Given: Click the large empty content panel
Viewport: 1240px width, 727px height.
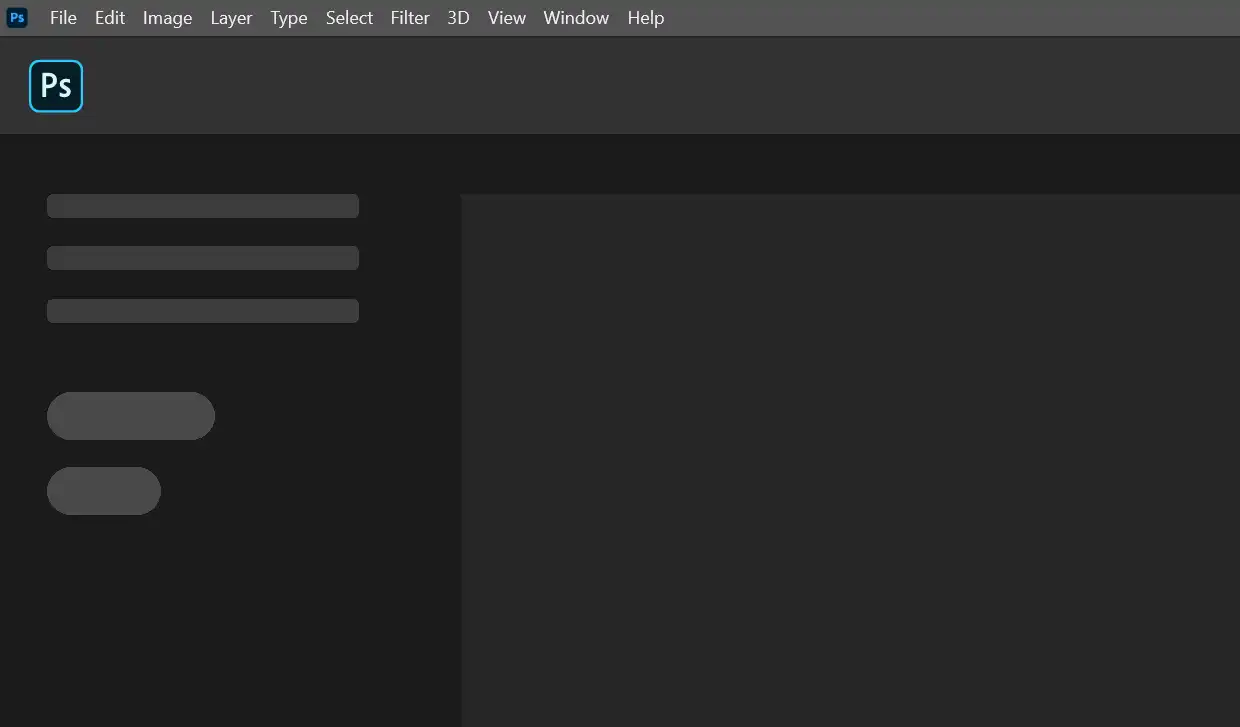Looking at the screenshot, I should (x=850, y=460).
